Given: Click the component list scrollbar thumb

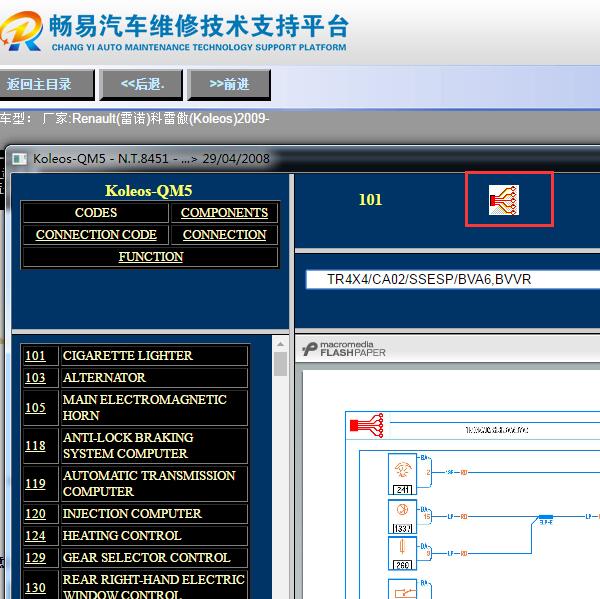Looking at the screenshot, I should pyautogui.click(x=280, y=364).
